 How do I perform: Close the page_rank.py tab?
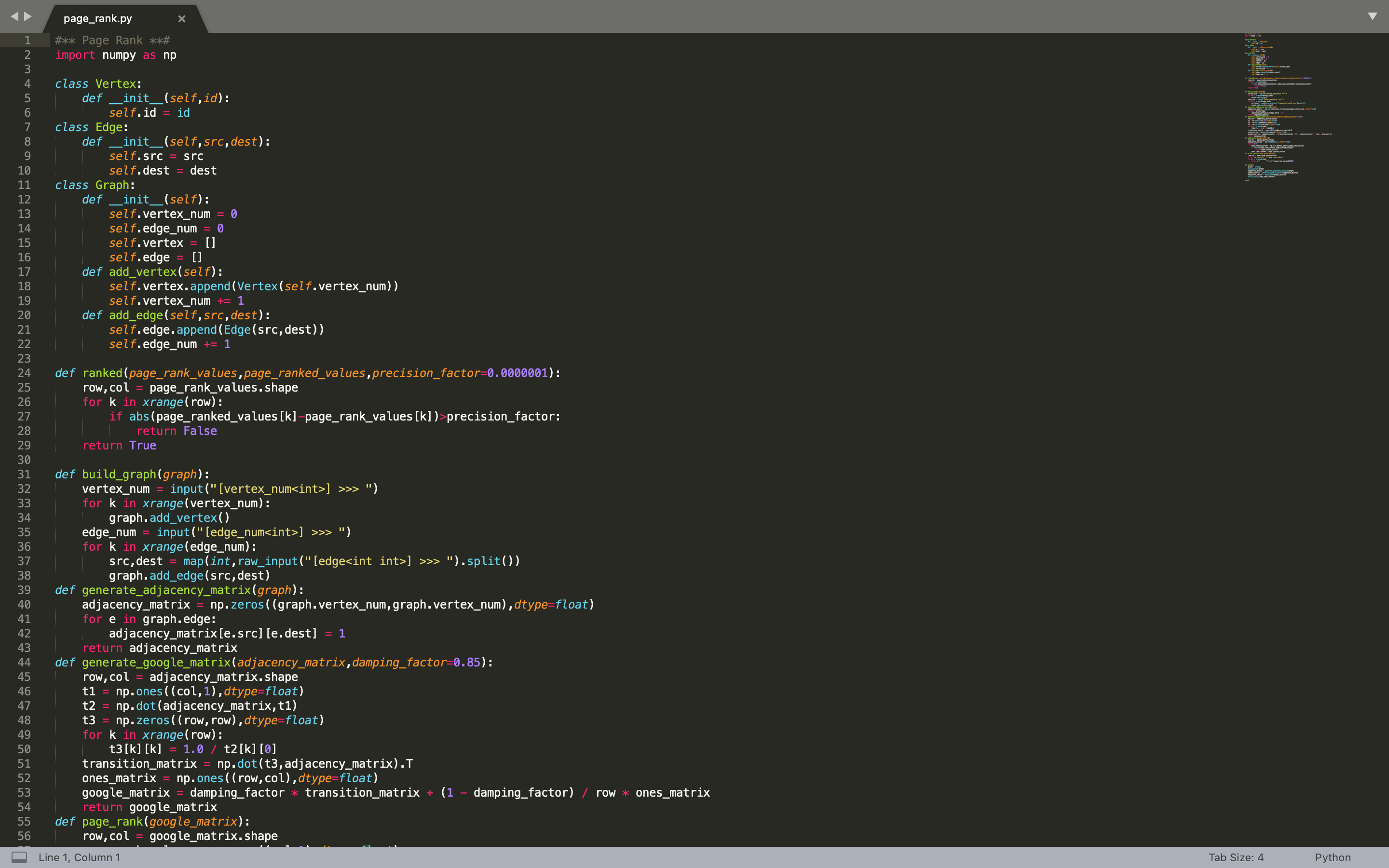[181, 18]
